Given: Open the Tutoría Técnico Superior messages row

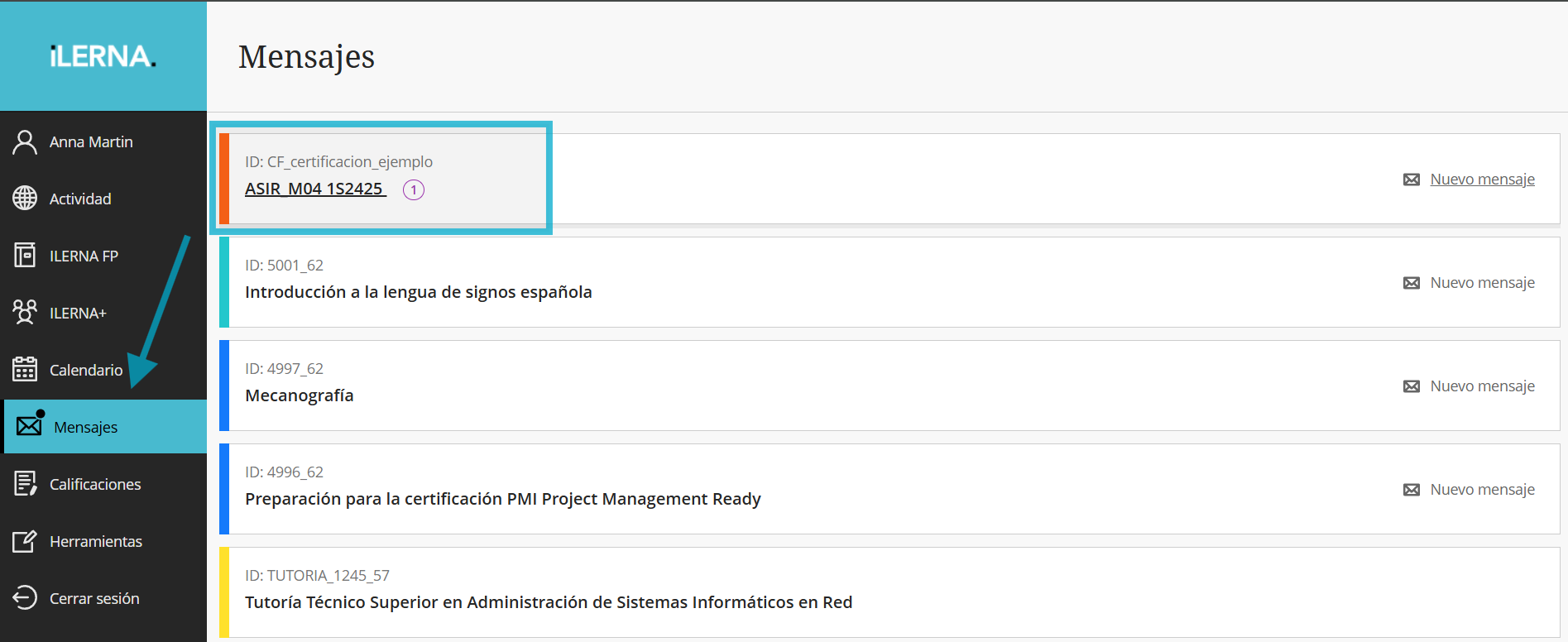Looking at the screenshot, I should 548,602.
